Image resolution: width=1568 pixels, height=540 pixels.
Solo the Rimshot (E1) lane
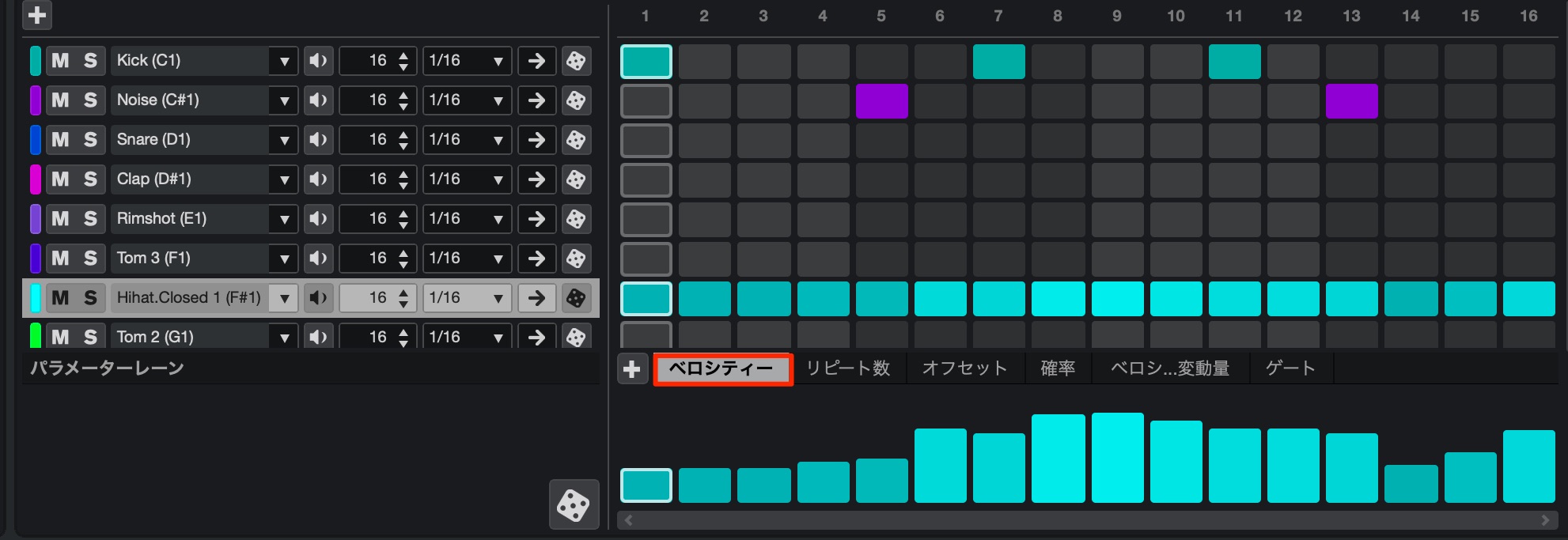[x=90, y=219]
